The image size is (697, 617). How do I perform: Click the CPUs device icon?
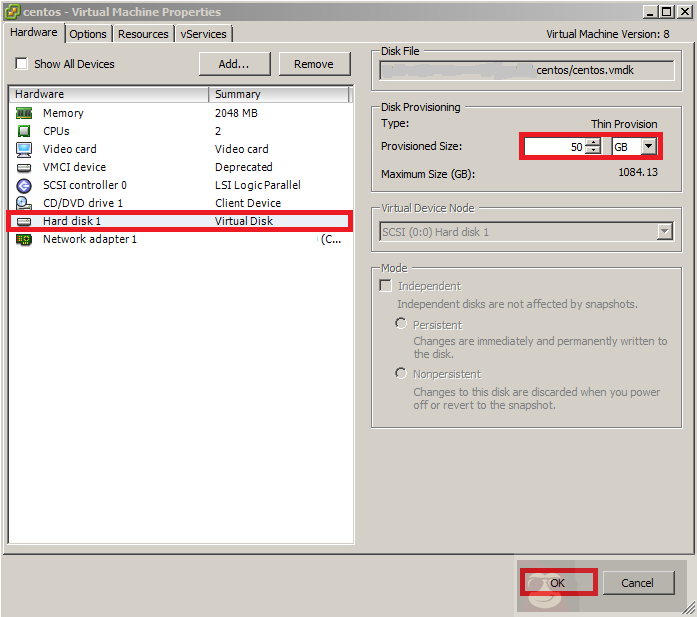pos(25,131)
